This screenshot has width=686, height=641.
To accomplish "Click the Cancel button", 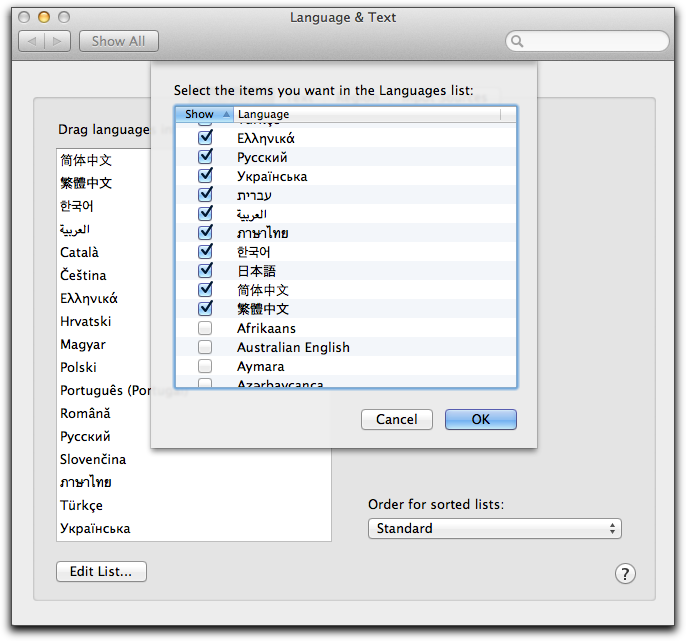I will (396, 419).
